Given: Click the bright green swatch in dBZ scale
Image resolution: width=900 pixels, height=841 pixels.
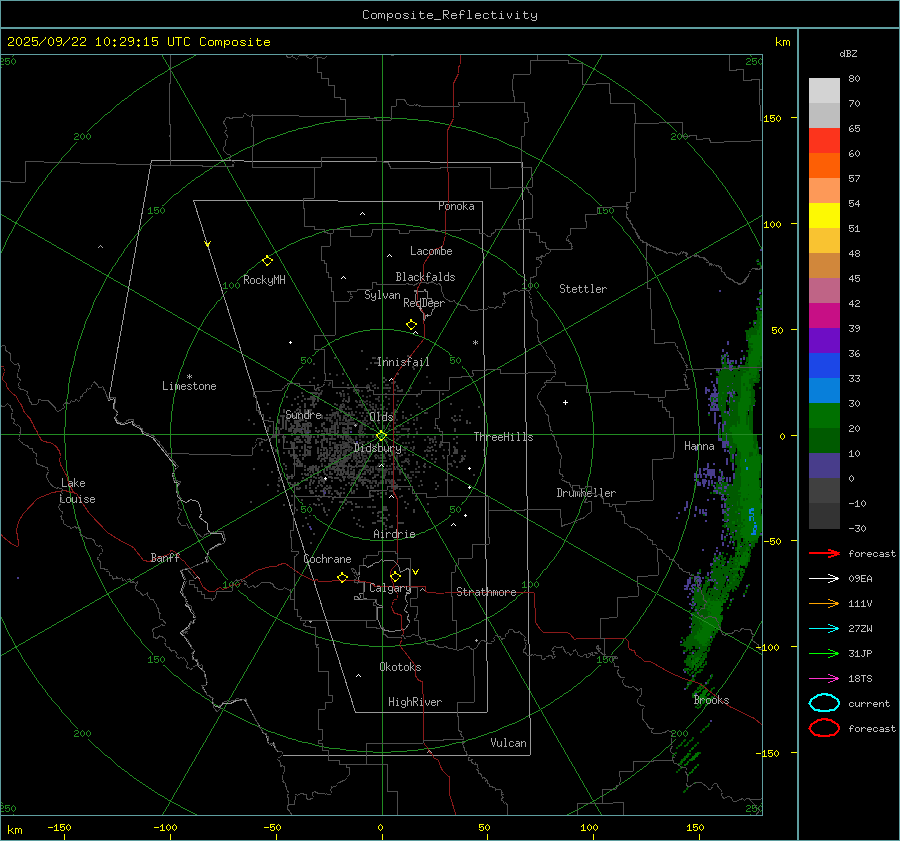Looking at the screenshot, I should (824, 415).
